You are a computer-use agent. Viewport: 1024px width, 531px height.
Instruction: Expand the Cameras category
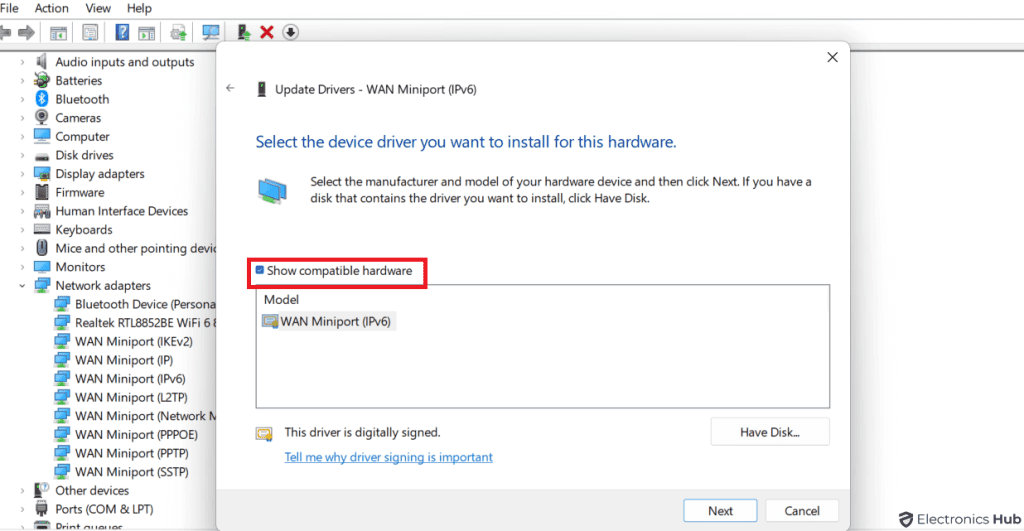pyautogui.click(x=22, y=118)
